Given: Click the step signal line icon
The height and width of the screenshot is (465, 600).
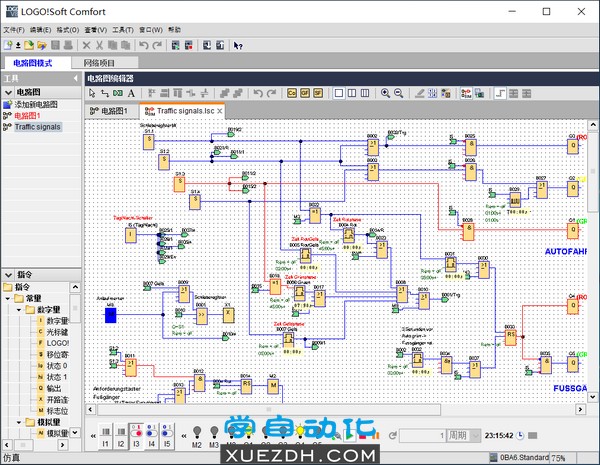Looking at the screenshot, I should coord(500,93).
